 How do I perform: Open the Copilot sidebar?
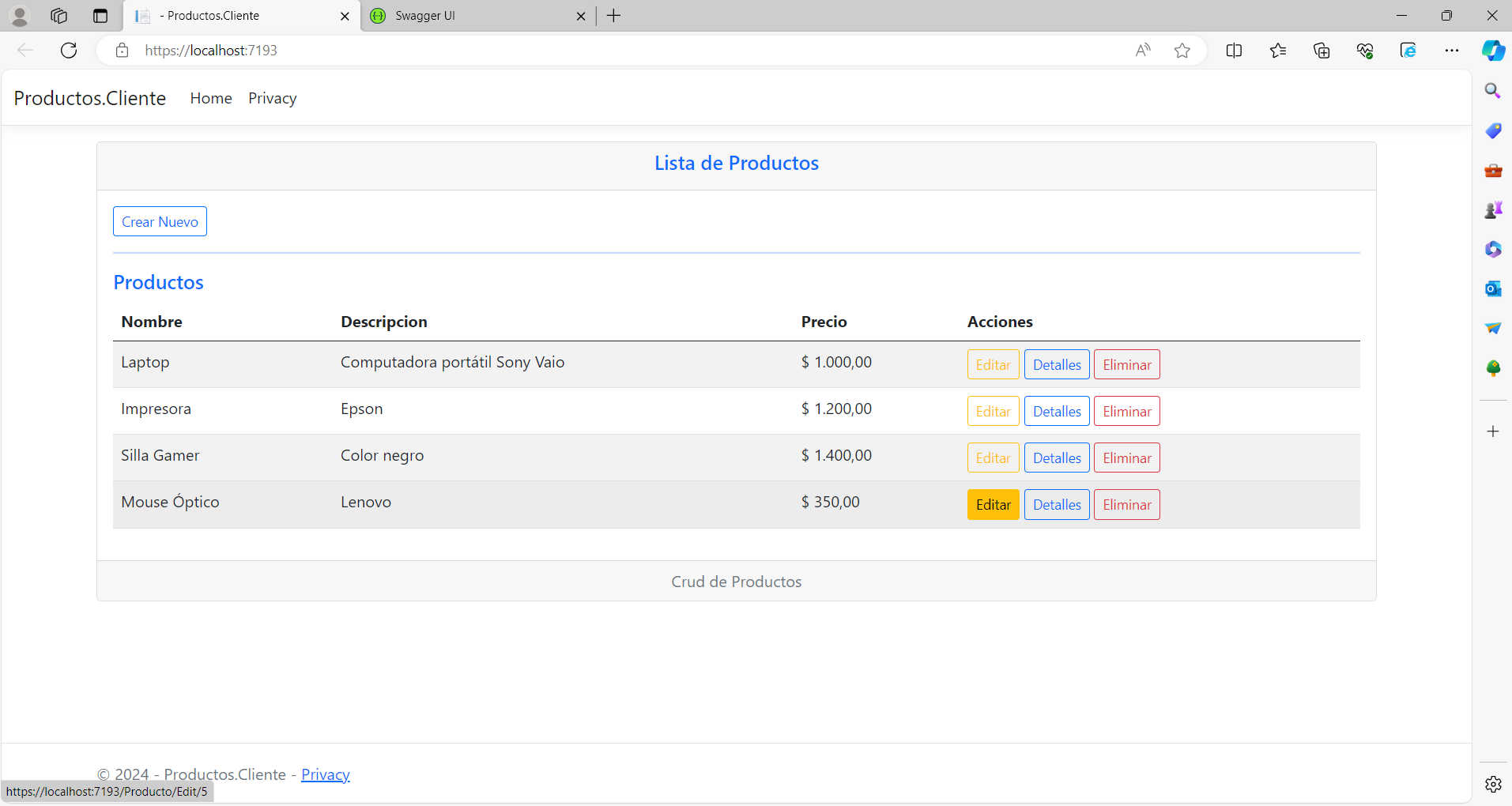pyautogui.click(x=1493, y=50)
